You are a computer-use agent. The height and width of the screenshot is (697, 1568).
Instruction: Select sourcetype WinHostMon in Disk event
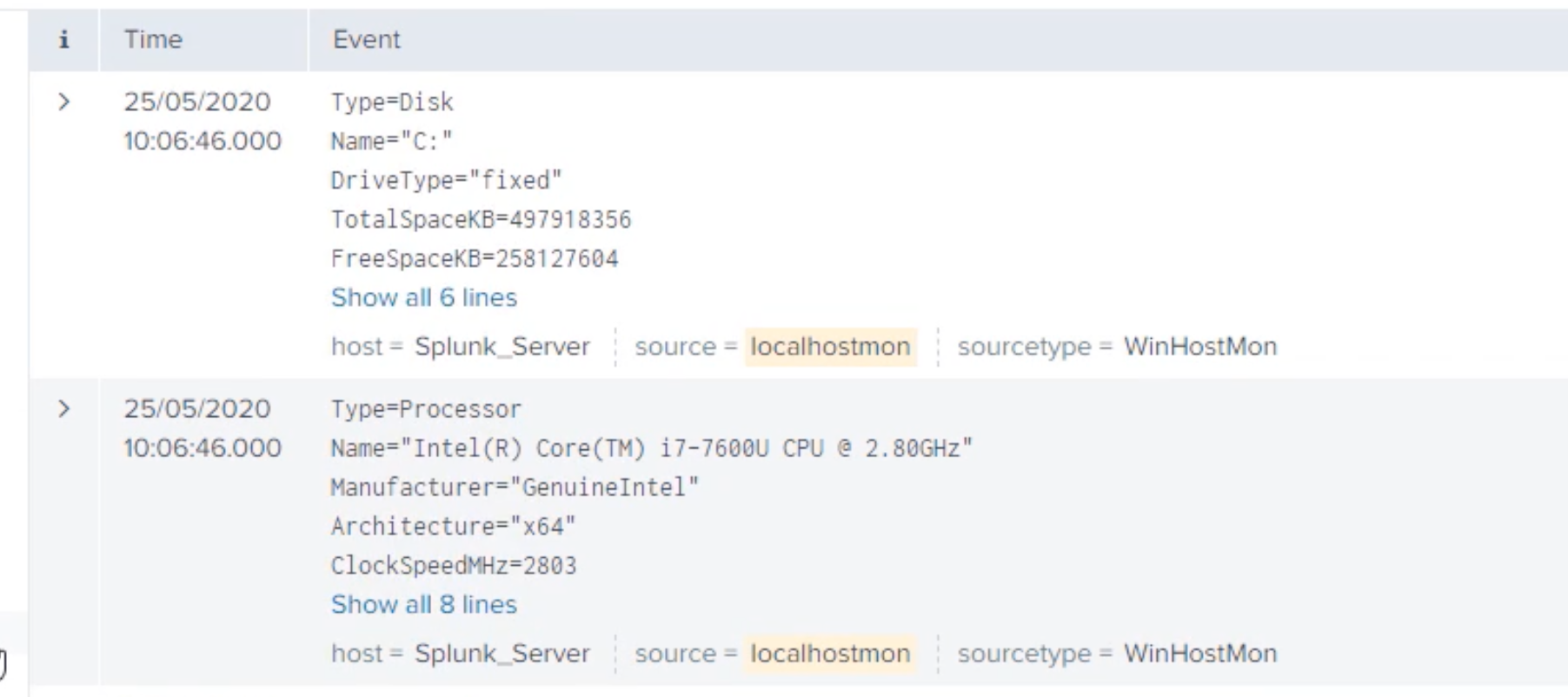1200,346
